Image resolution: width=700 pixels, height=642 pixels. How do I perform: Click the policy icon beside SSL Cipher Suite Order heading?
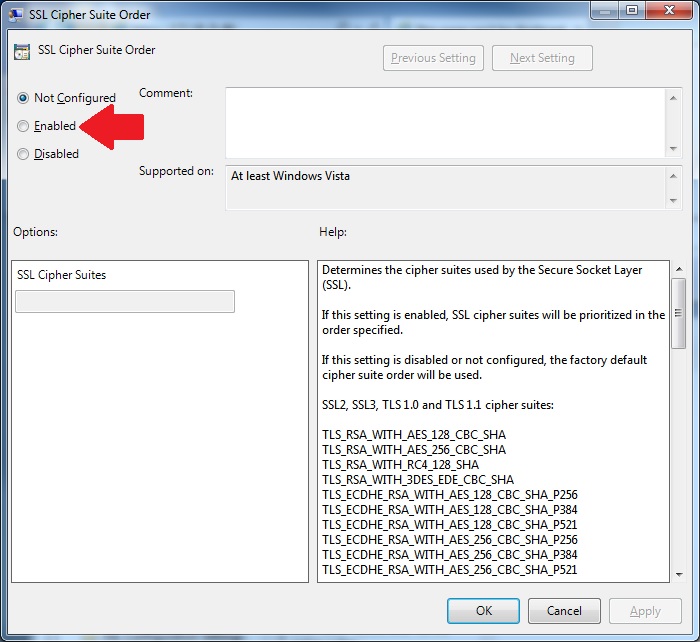(21, 51)
